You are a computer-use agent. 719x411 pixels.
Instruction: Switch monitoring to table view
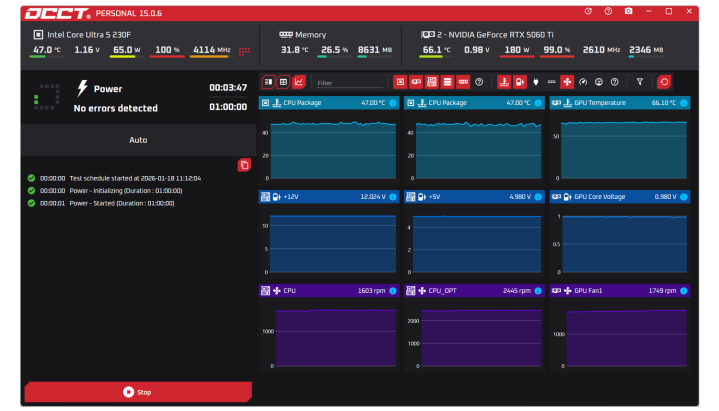coord(284,82)
